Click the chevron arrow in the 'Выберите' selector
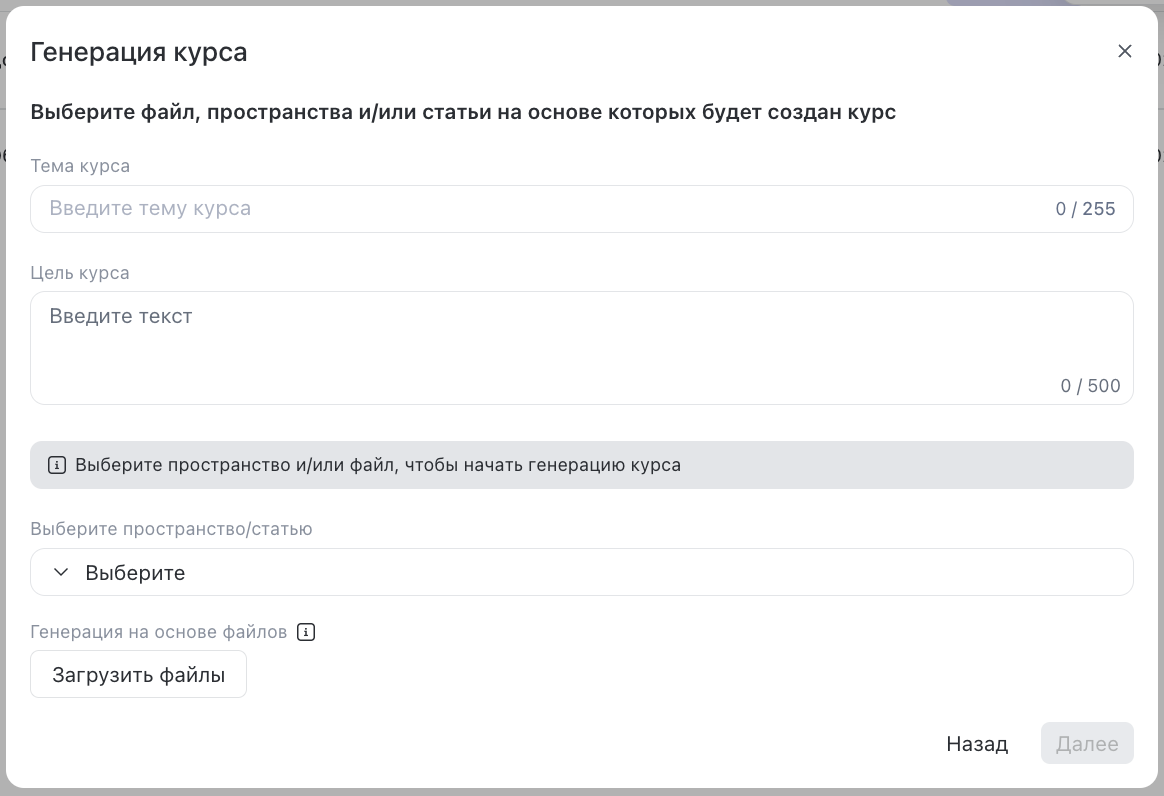This screenshot has width=1164, height=796. pyautogui.click(x=59, y=572)
